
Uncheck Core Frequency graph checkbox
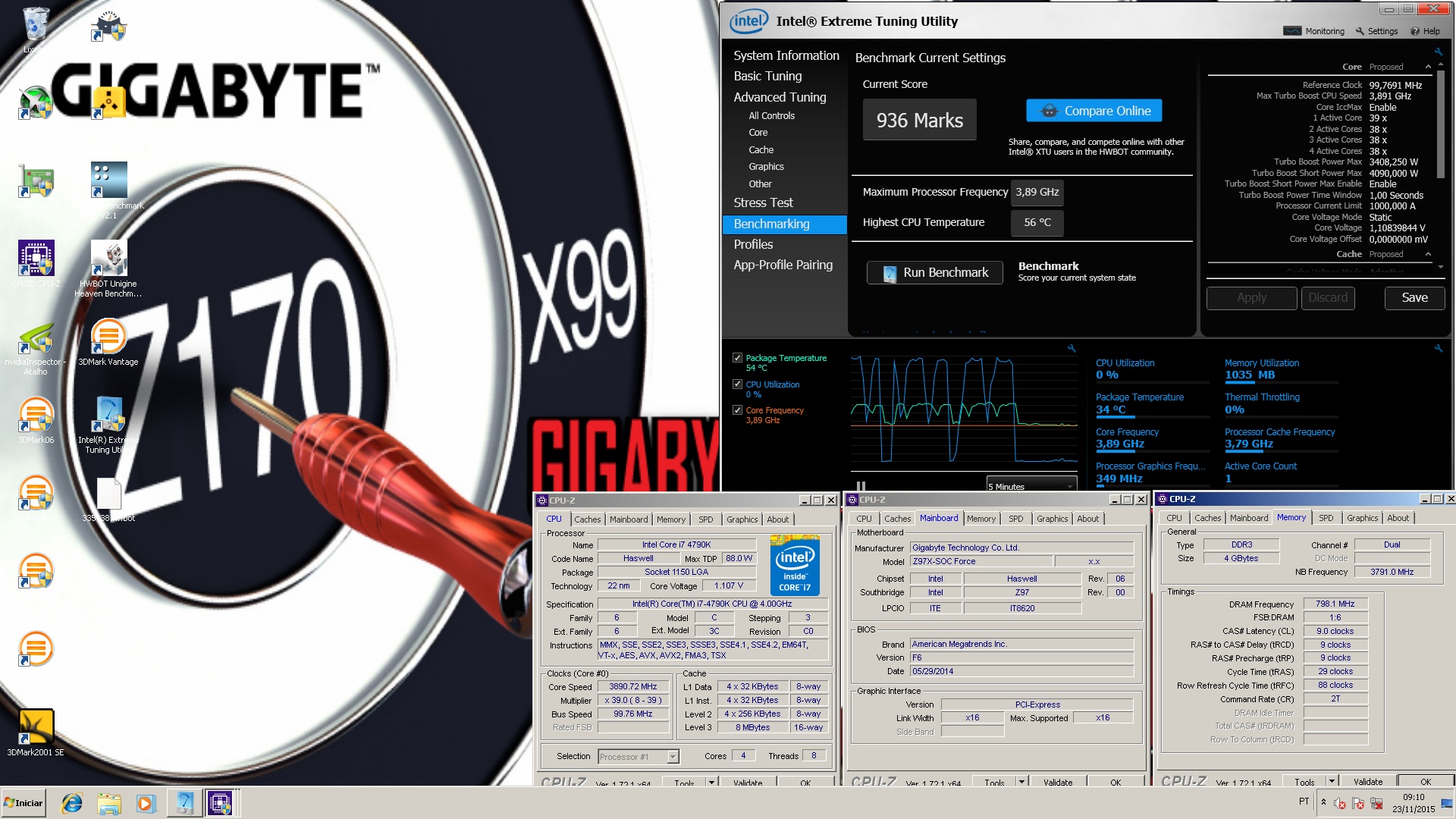click(x=737, y=410)
